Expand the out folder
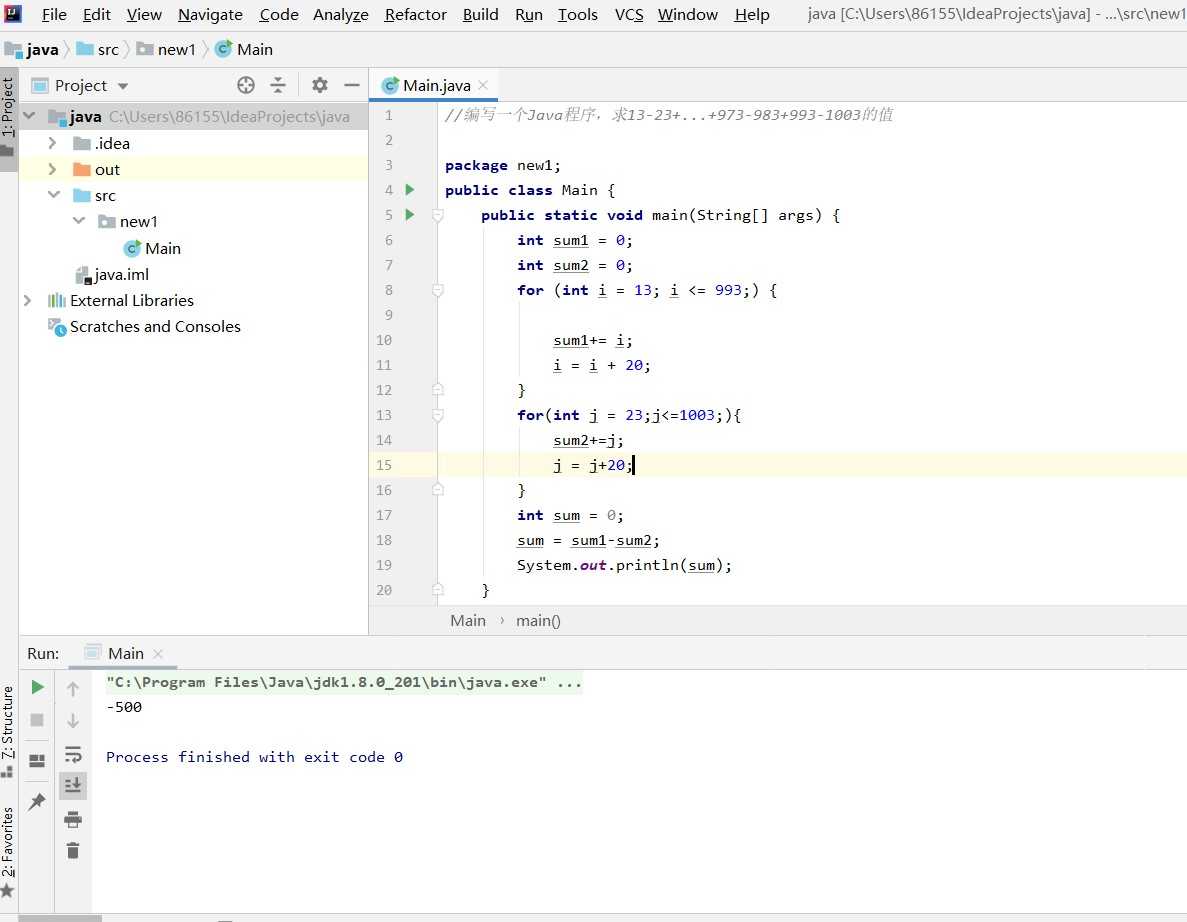This screenshot has height=922, width=1187. coord(52,169)
